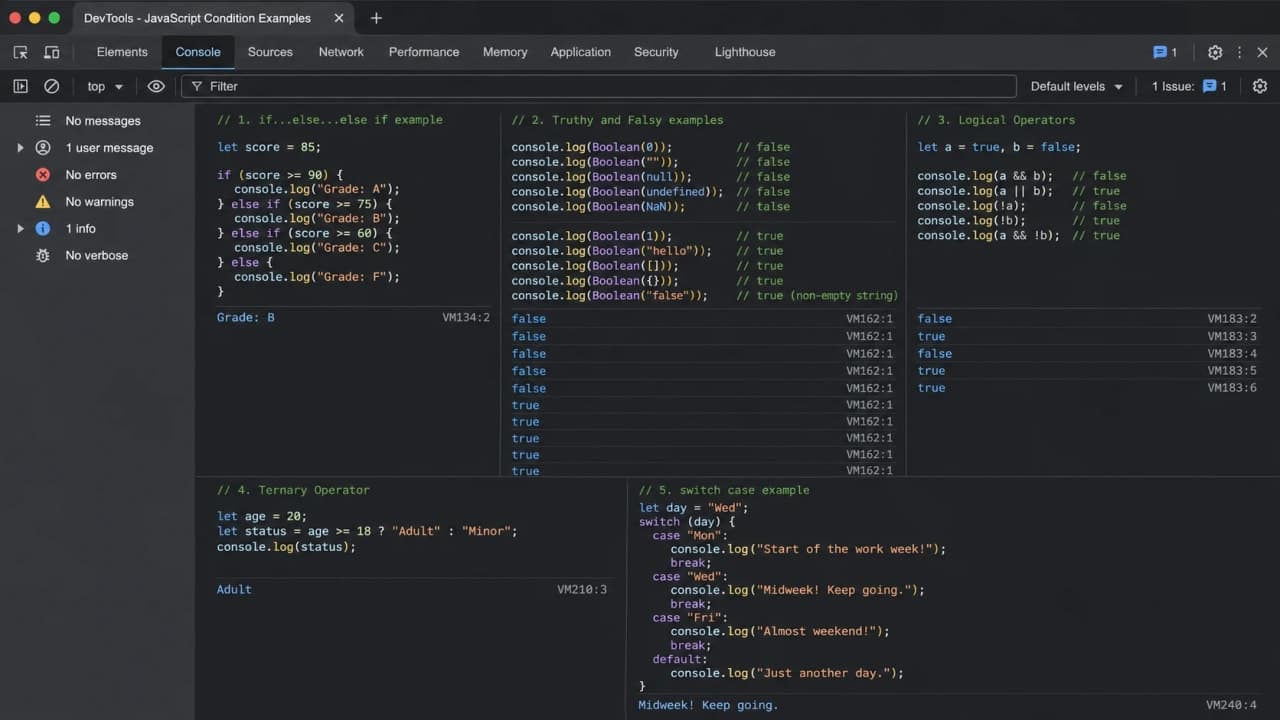This screenshot has height=720, width=1280.
Task: Click the macOS green maximize window button
Action: 54,18
